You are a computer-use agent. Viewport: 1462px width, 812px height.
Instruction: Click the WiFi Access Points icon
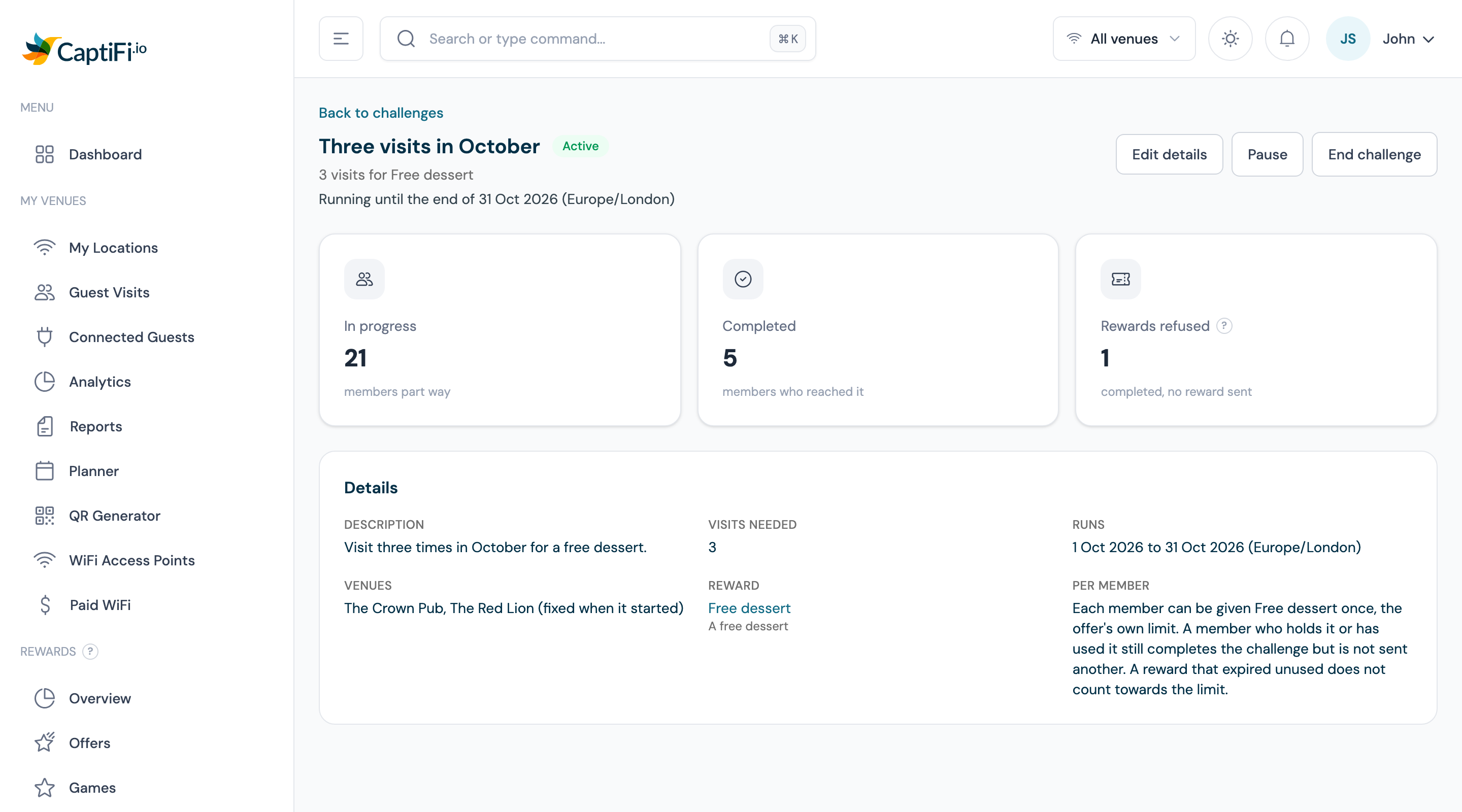click(44, 561)
